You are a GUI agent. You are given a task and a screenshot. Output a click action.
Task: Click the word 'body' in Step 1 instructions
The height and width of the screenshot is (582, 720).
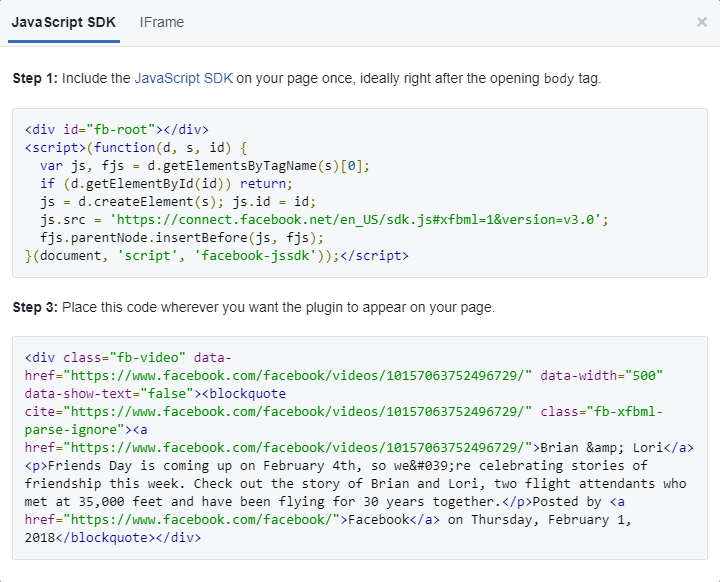pyautogui.click(x=559, y=78)
